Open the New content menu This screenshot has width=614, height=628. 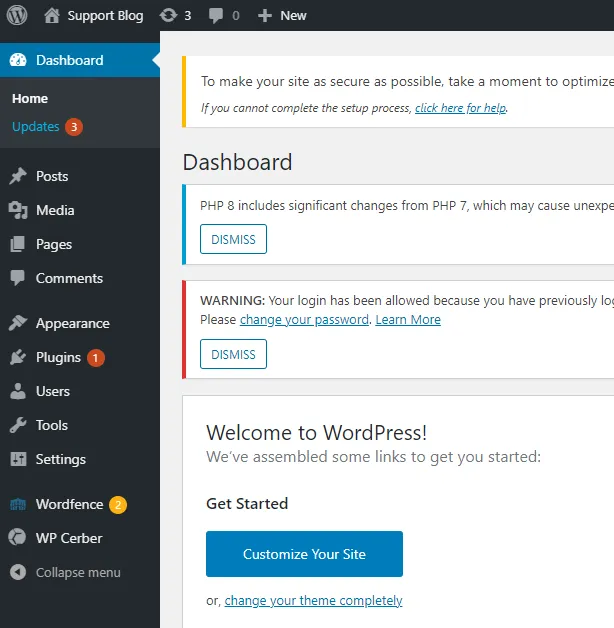[293, 16]
